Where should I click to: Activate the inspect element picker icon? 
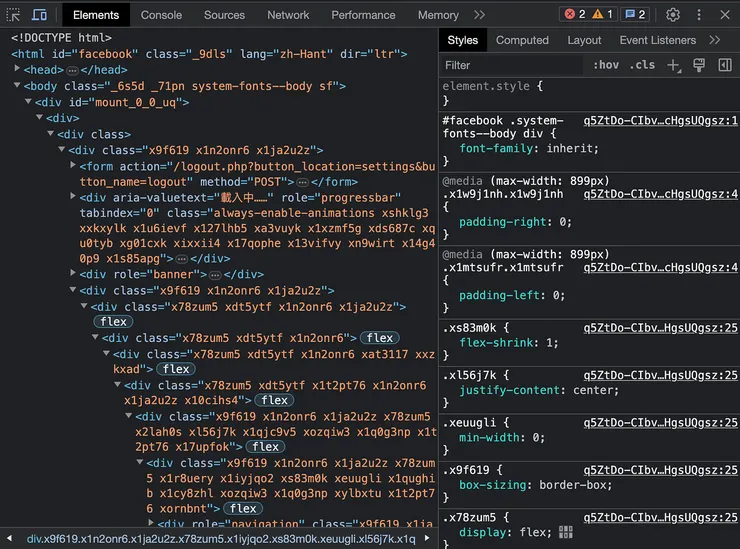click(x=14, y=15)
